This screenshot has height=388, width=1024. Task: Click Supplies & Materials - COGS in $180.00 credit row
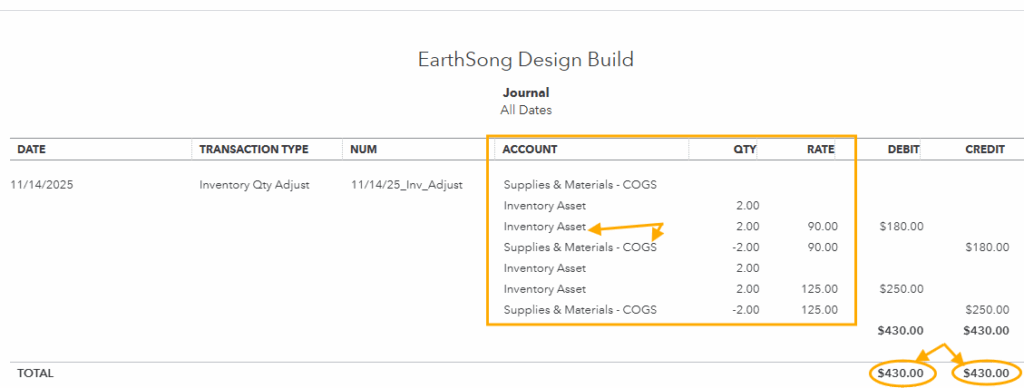tap(580, 248)
